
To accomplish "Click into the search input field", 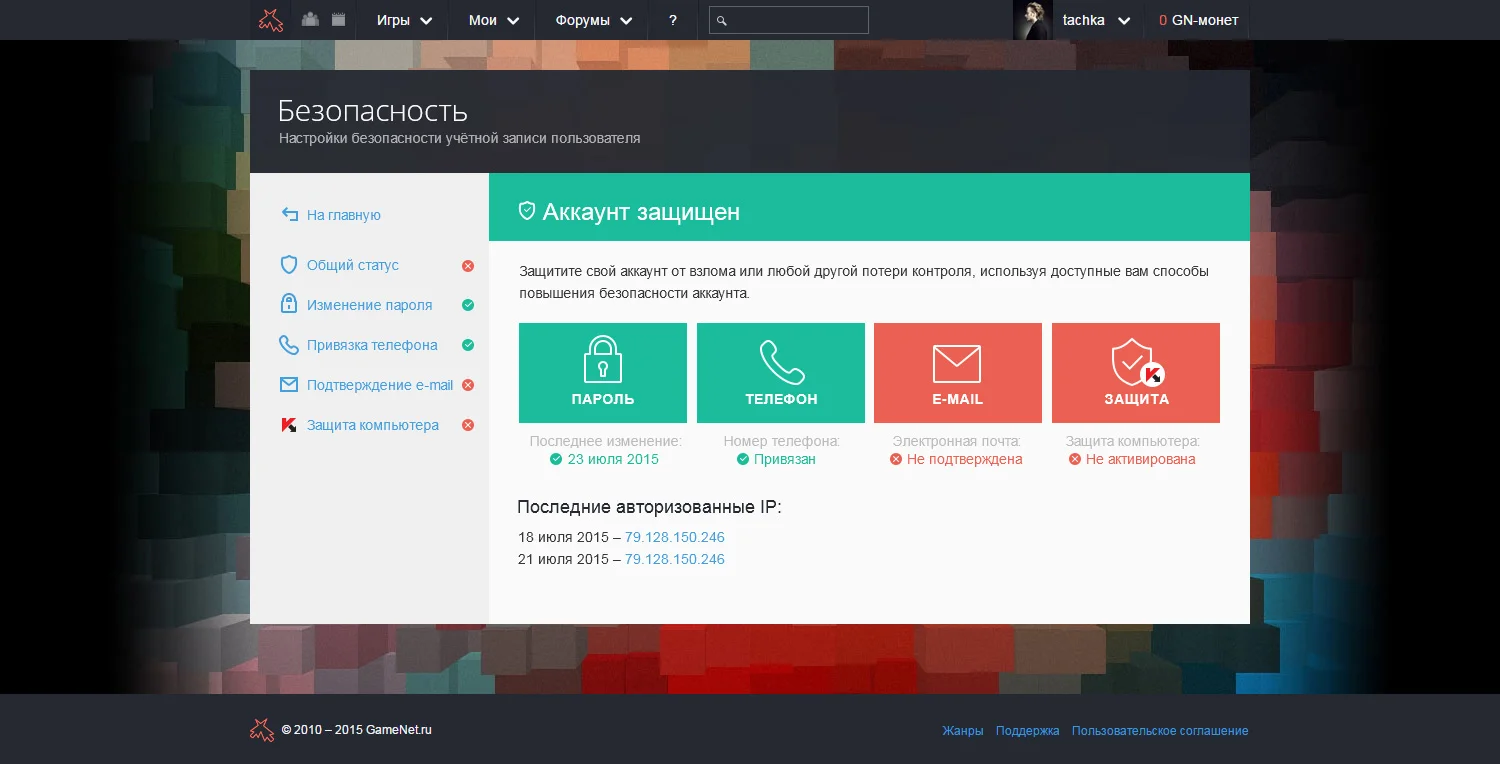I will click(x=789, y=20).
